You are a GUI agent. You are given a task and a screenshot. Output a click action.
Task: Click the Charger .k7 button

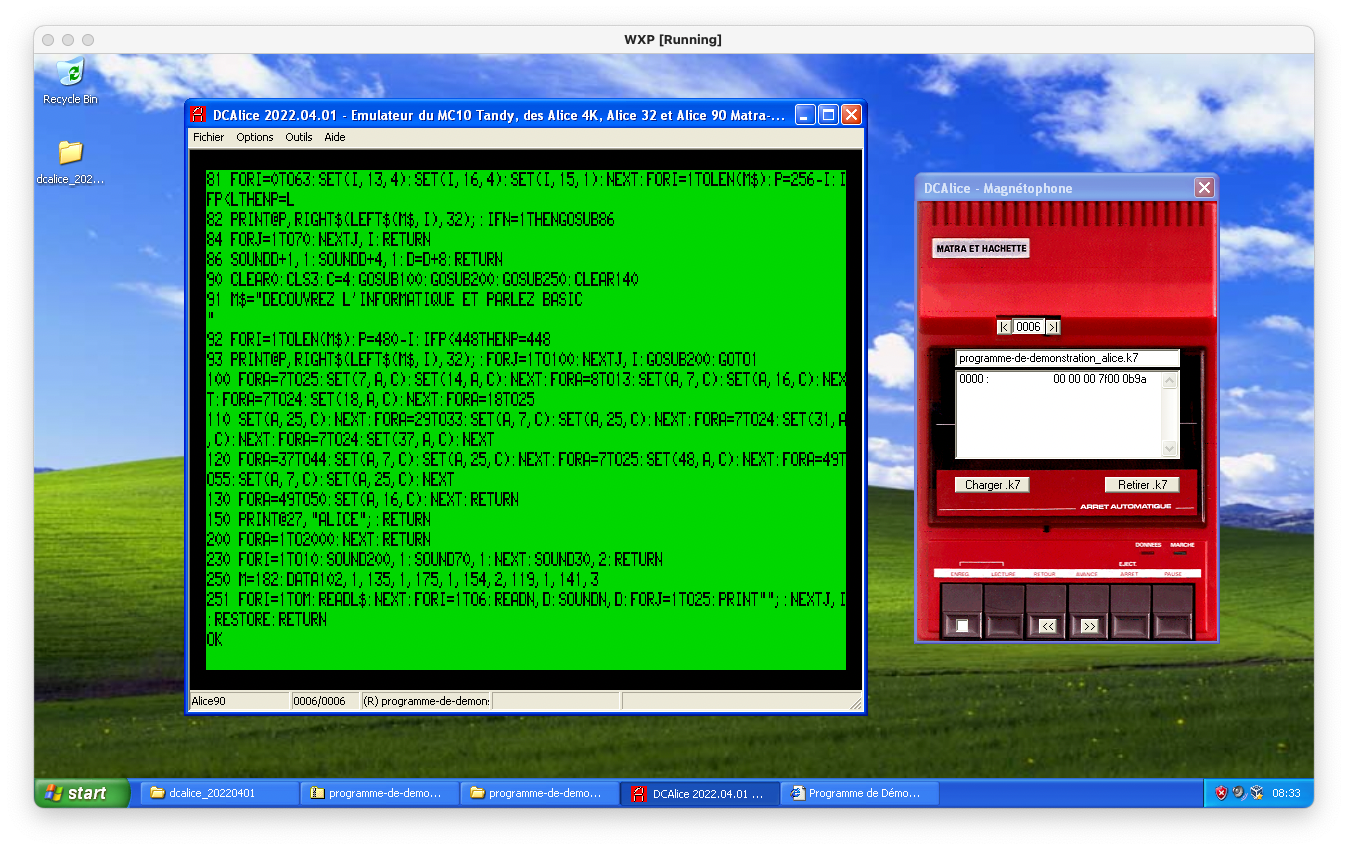[993, 485]
